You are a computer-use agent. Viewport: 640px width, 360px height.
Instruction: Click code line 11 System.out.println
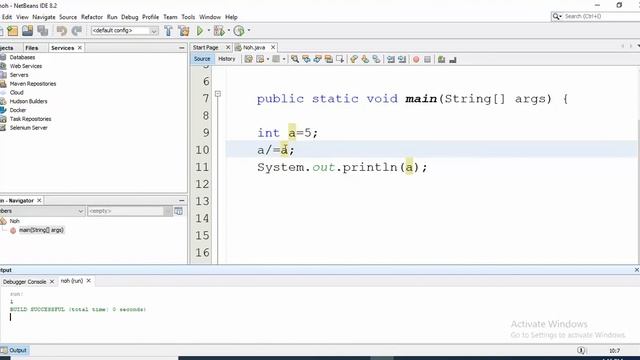click(x=342, y=167)
